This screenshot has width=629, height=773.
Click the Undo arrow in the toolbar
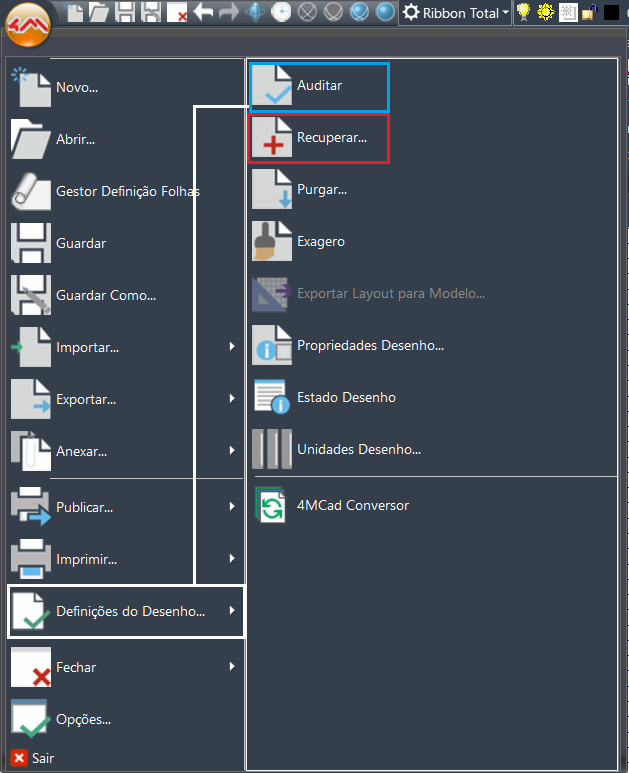click(203, 12)
